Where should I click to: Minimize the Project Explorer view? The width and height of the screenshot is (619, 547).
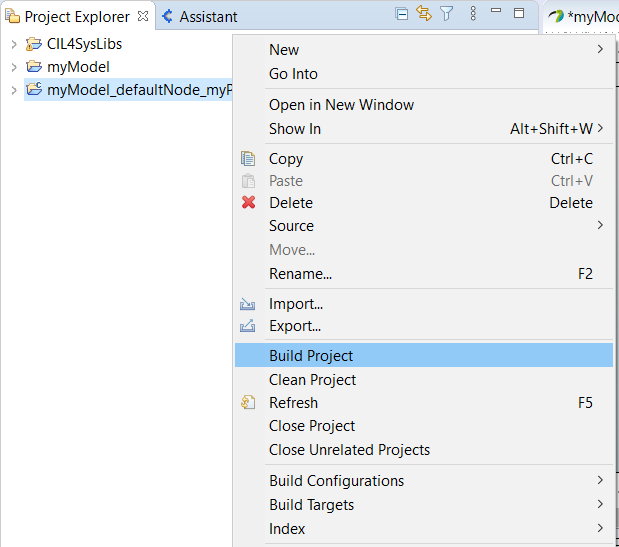point(496,11)
